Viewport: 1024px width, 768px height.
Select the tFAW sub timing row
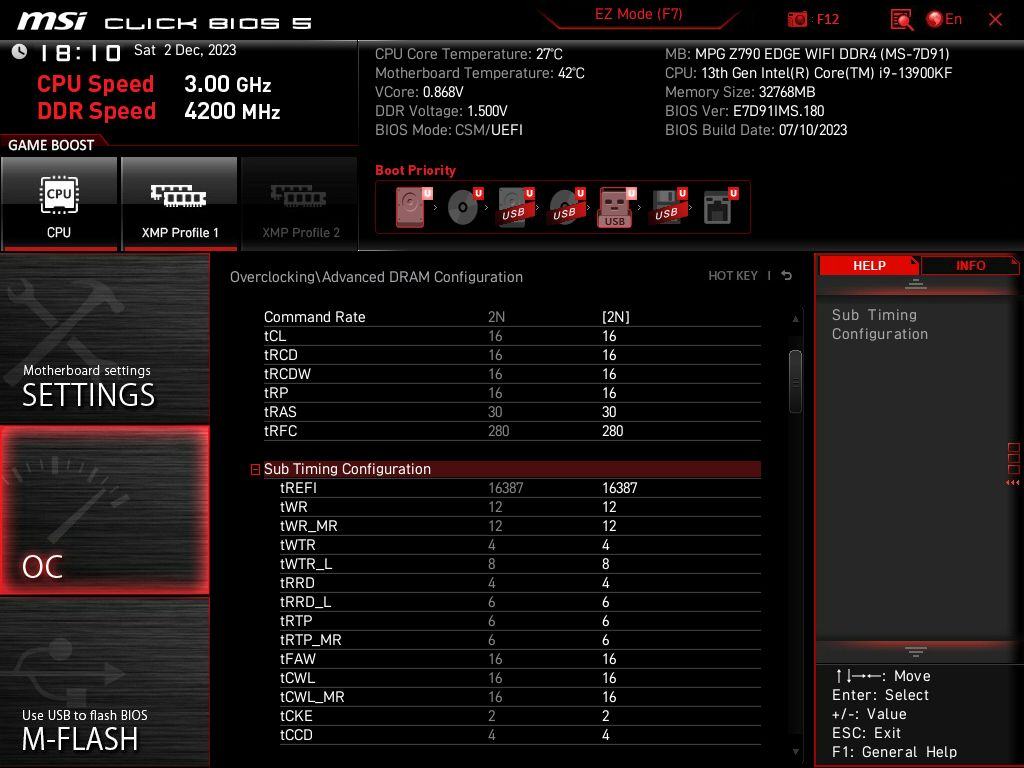(x=520, y=658)
